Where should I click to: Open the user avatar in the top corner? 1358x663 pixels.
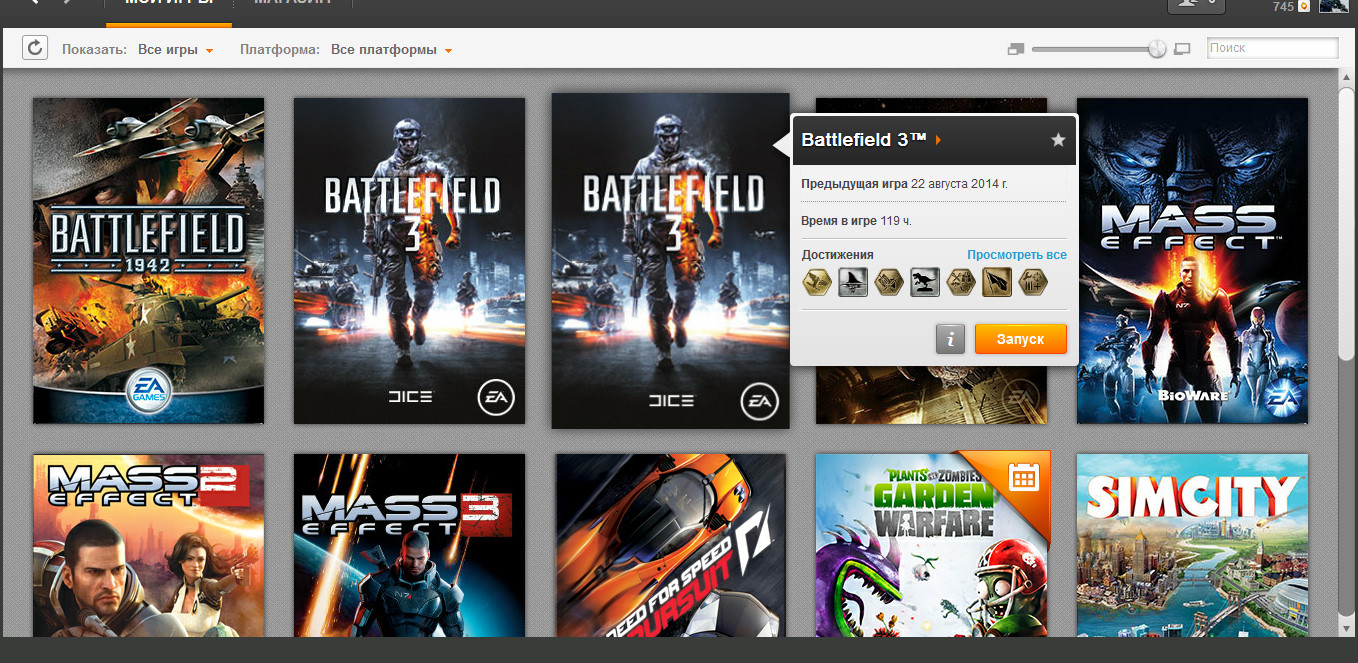[x=1334, y=6]
